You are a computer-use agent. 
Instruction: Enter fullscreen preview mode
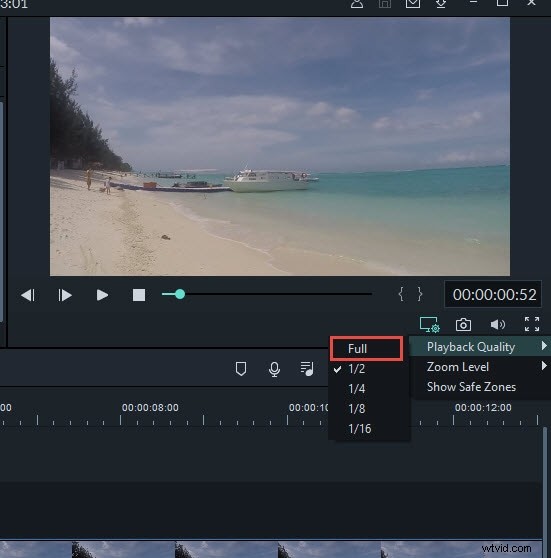532,324
